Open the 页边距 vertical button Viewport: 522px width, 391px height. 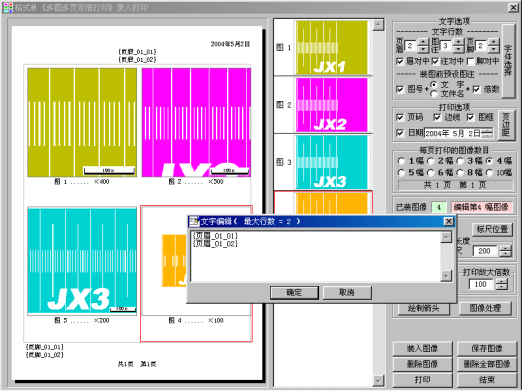[x=506, y=125]
